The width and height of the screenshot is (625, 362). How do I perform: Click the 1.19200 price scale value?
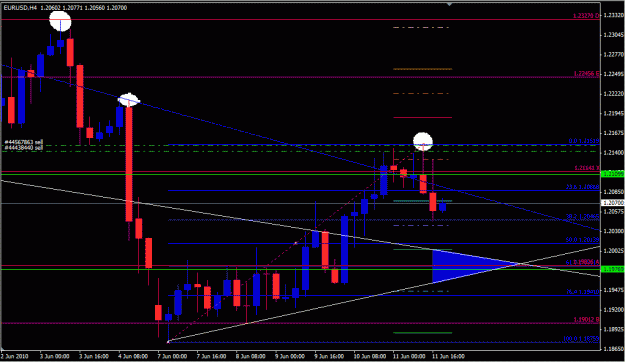pyautogui.click(x=613, y=309)
